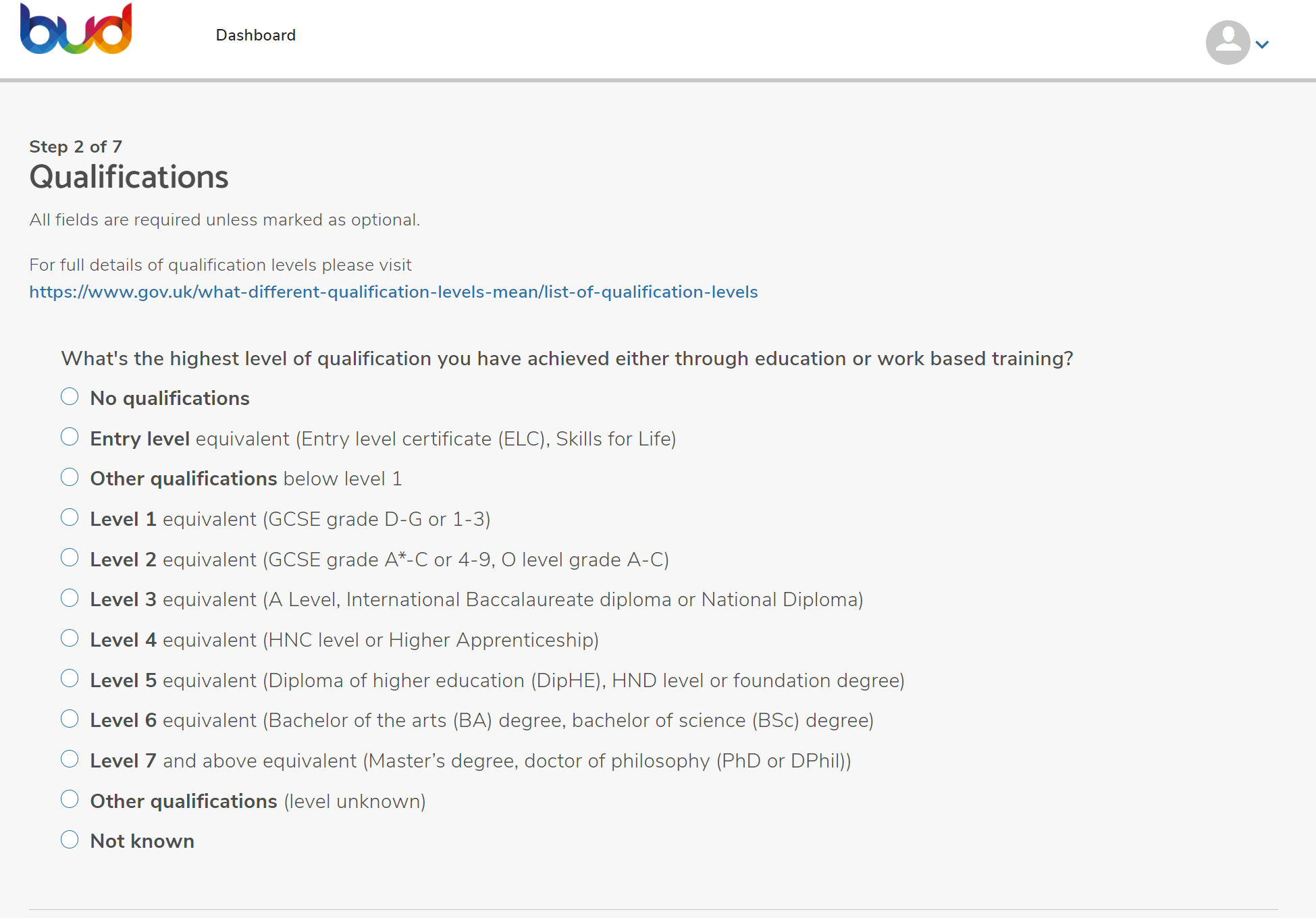Click the user profile avatar icon
The image size is (1316, 918).
pos(1227,43)
